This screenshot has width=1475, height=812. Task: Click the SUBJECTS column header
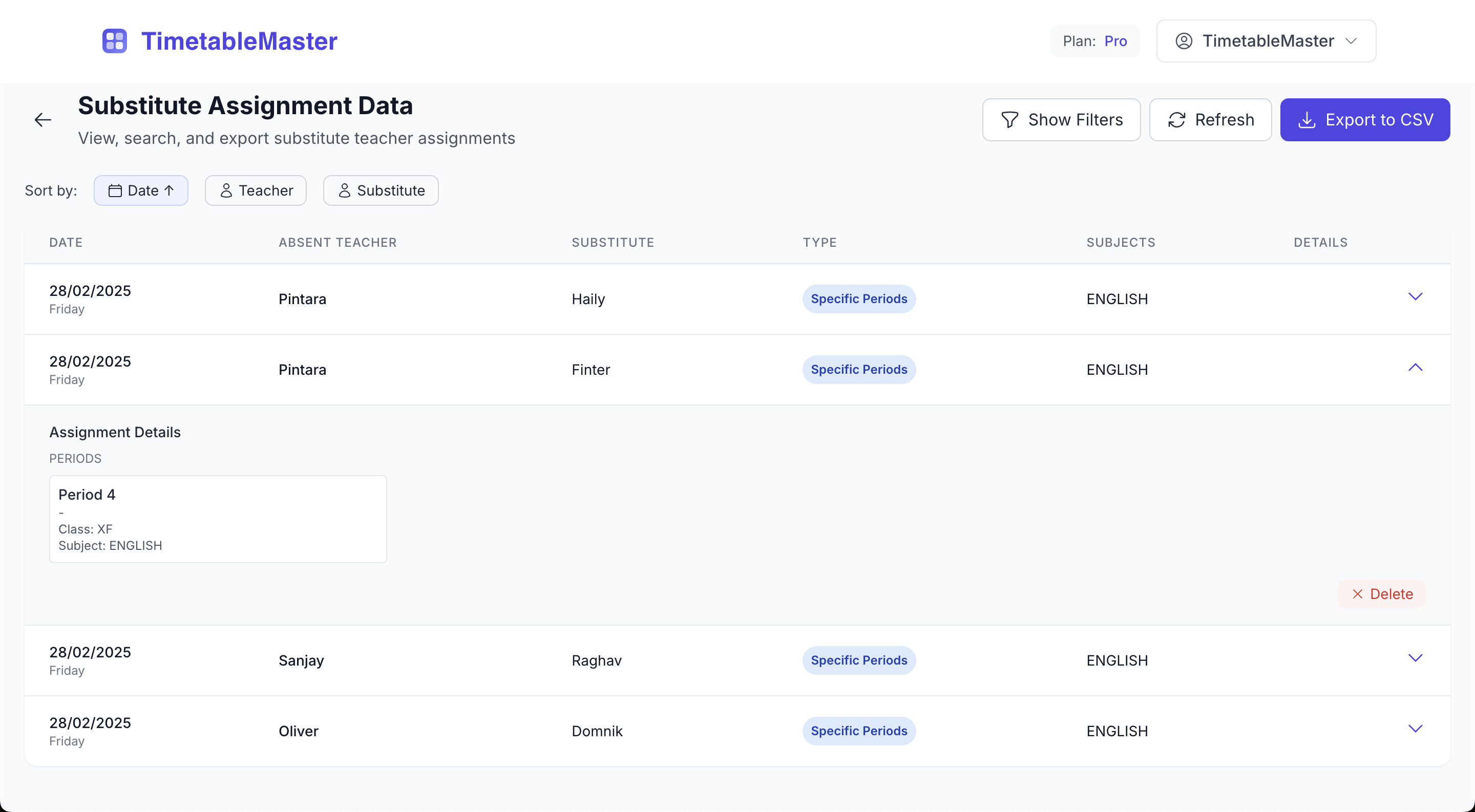coord(1121,242)
